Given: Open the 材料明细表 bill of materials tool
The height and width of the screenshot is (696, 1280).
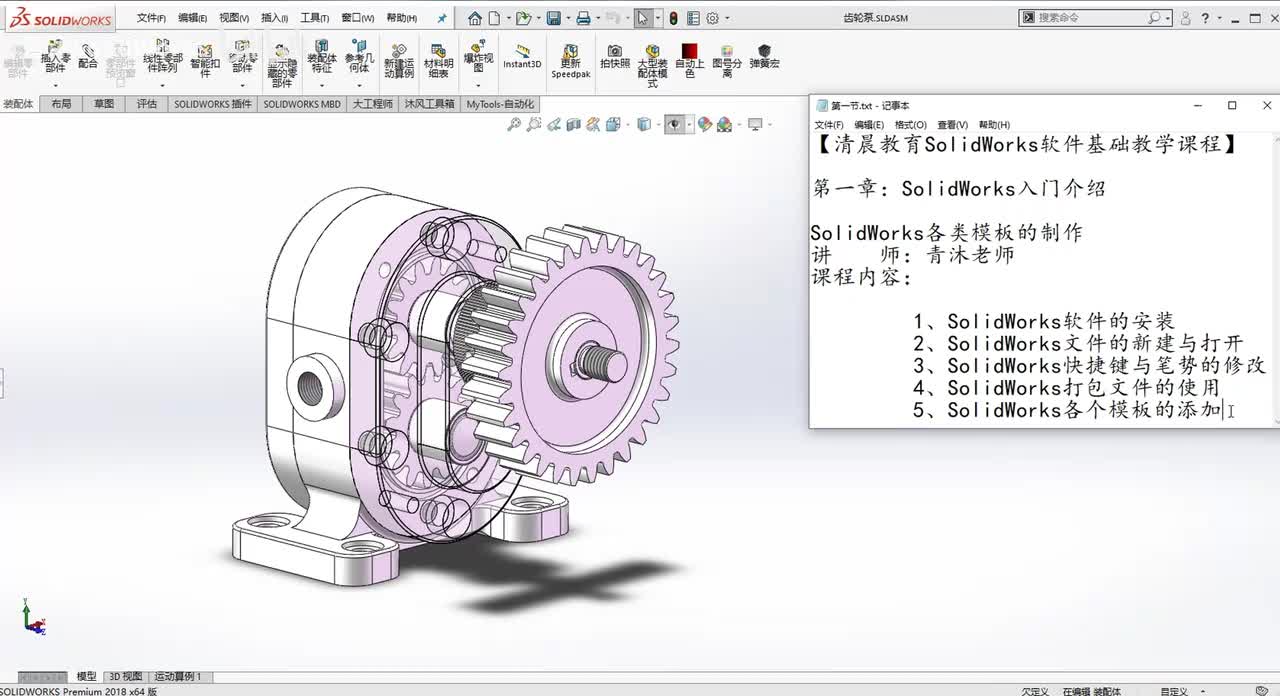Looking at the screenshot, I should (439, 60).
